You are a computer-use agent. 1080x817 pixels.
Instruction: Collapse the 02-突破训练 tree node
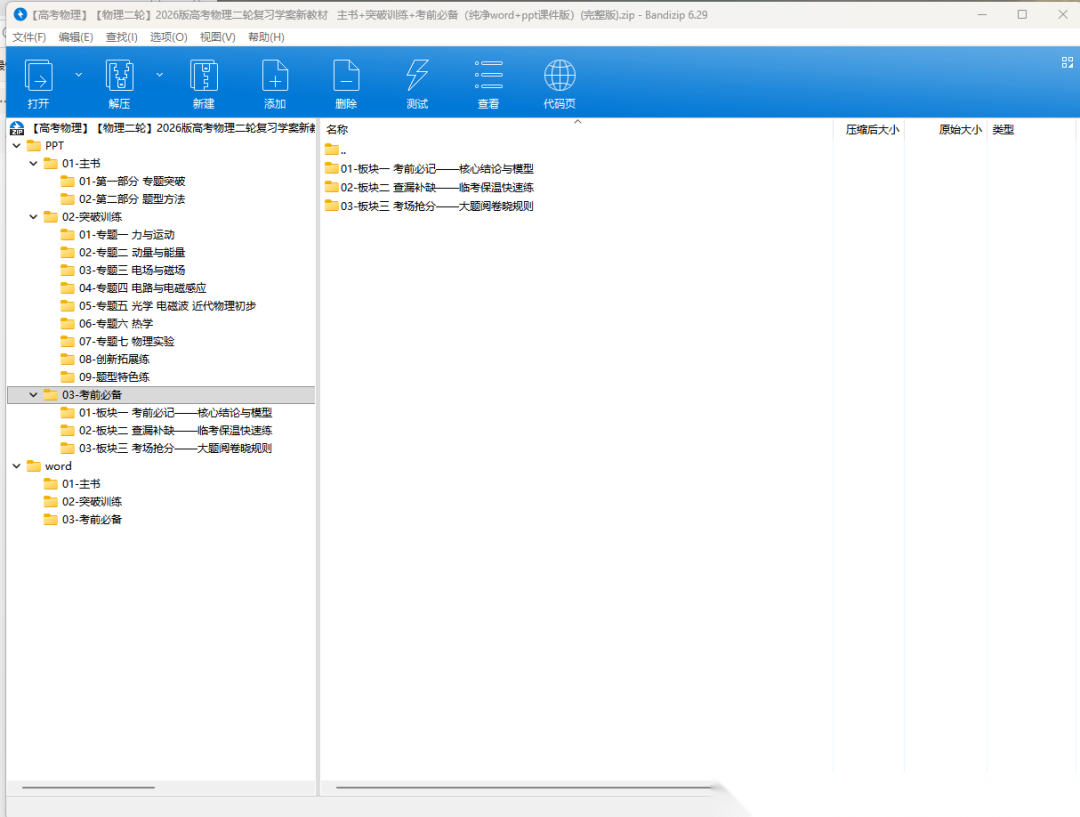(34, 217)
